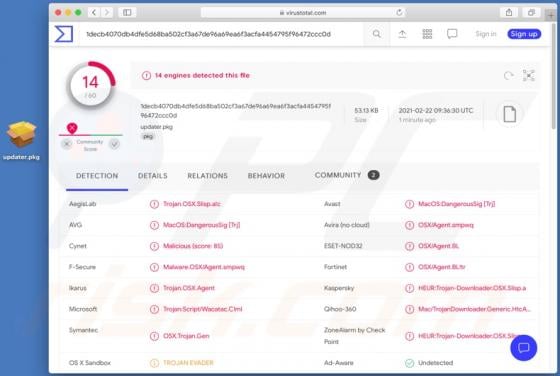Click F-Secure result Malware.OSX/Agent.smpwq

point(204,267)
